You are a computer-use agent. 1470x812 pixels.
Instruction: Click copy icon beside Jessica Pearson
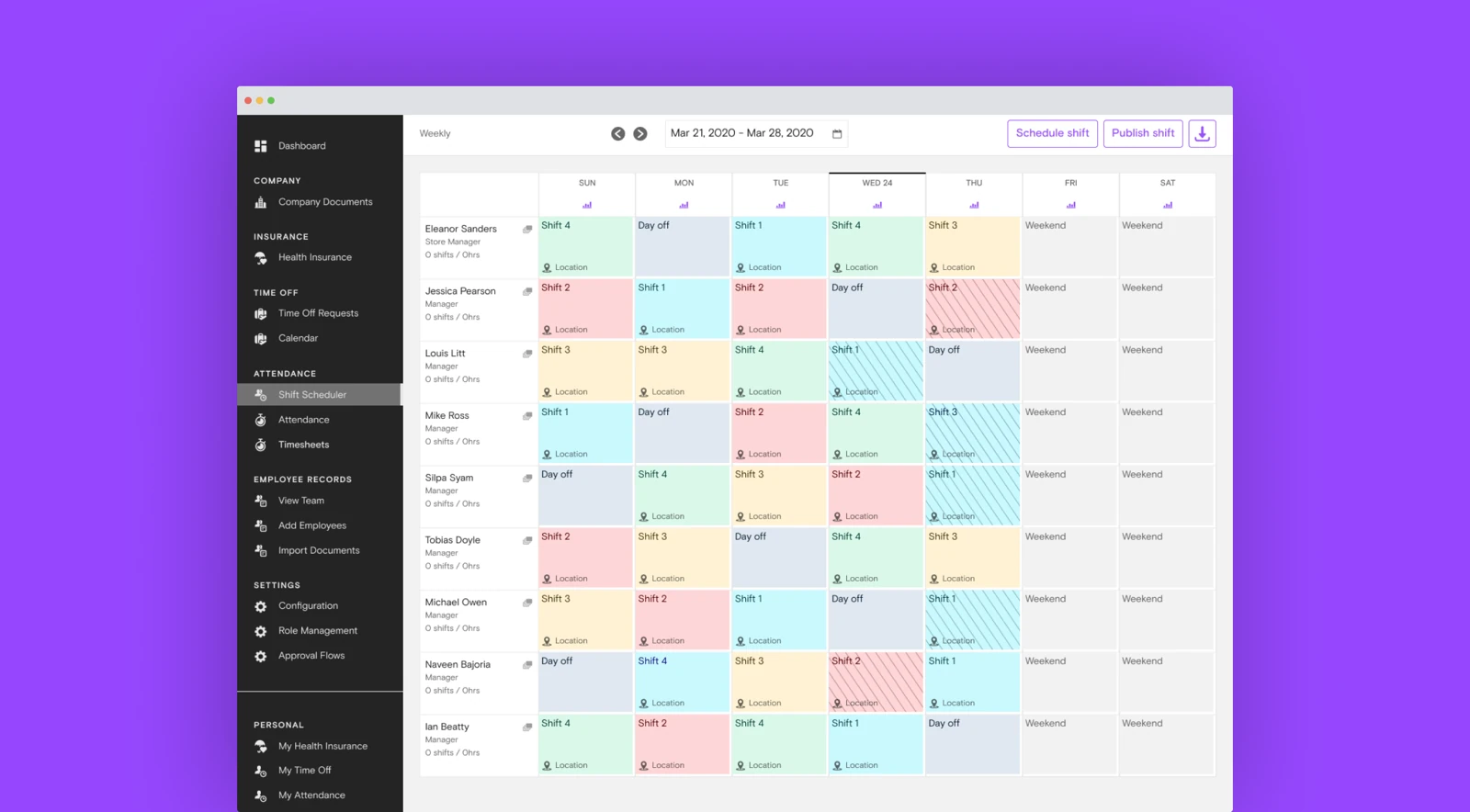click(527, 292)
